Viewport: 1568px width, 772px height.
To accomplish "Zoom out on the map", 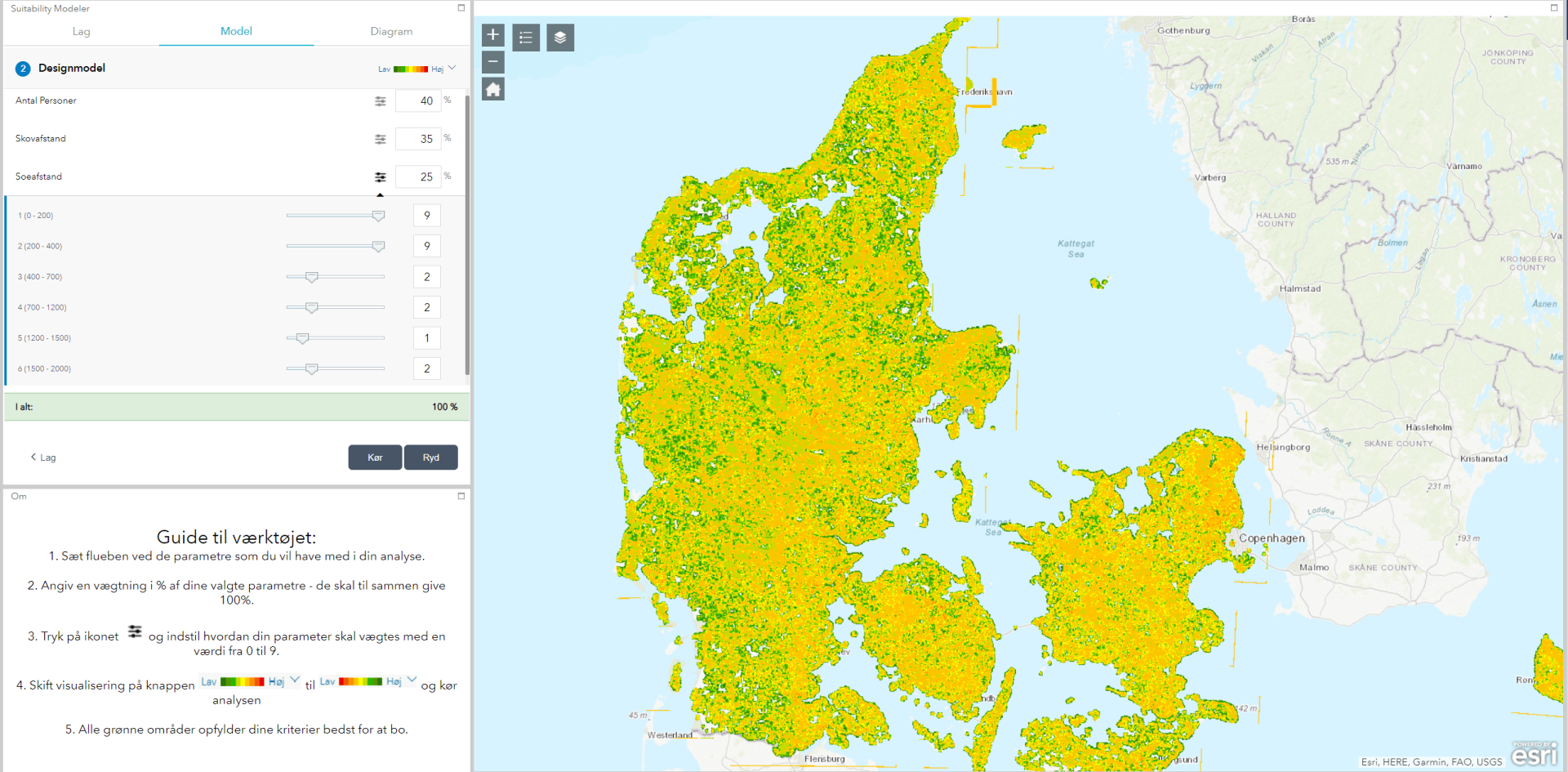I will [x=493, y=62].
